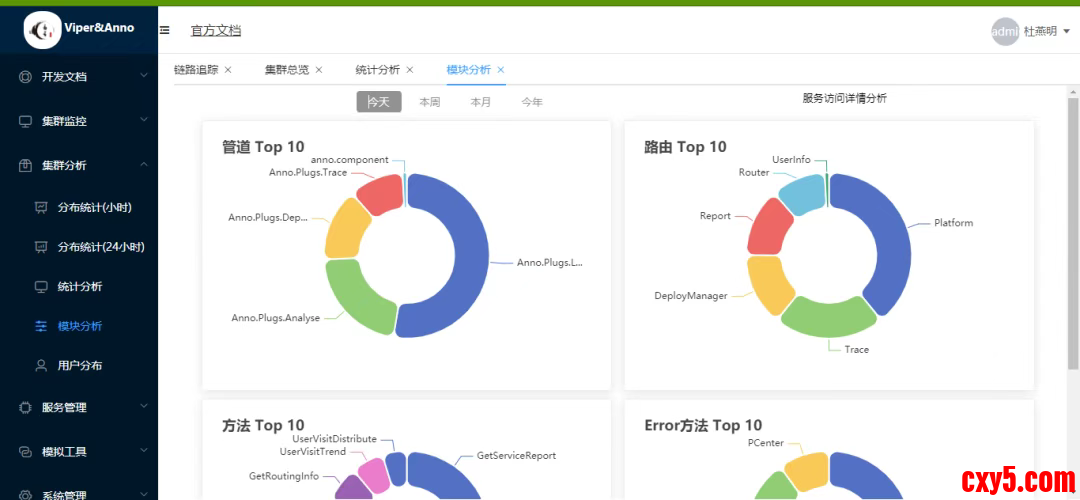The image size is (1080, 500).
Task: Click the 集群分析 box icon
Action: point(26,166)
